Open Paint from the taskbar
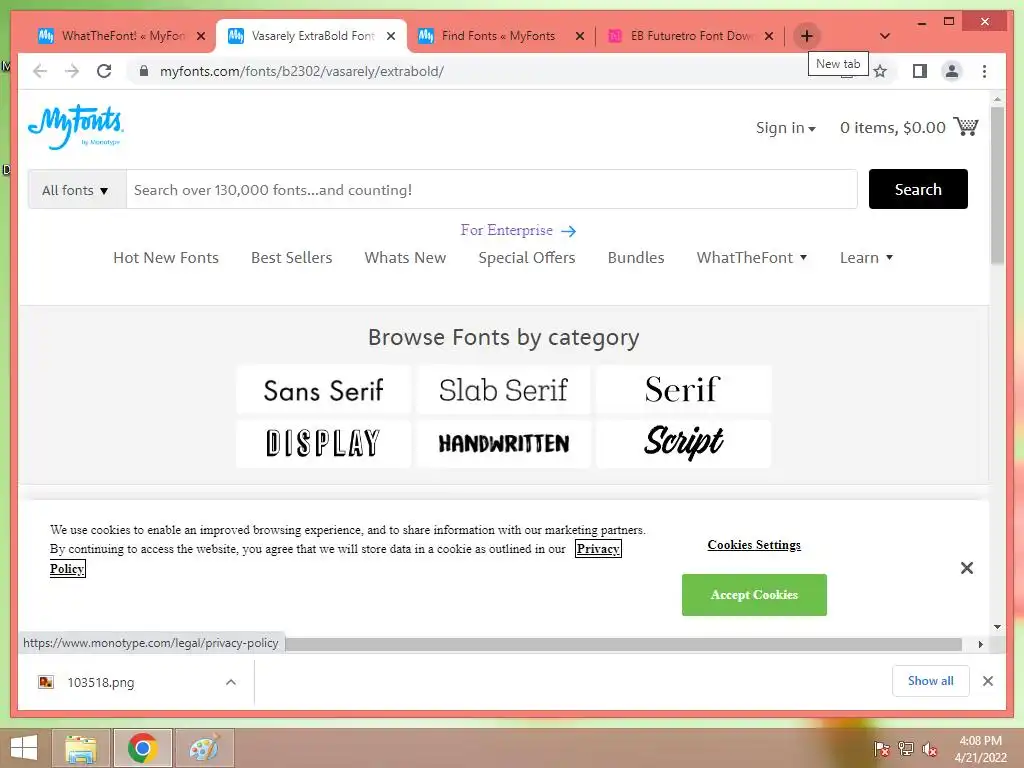 pyautogui.click(x=204, y=748)
